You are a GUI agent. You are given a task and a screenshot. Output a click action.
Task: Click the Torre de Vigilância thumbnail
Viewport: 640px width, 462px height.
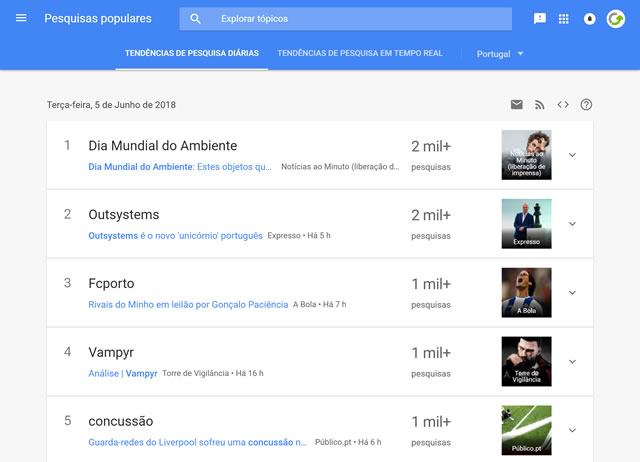[527, 362]
